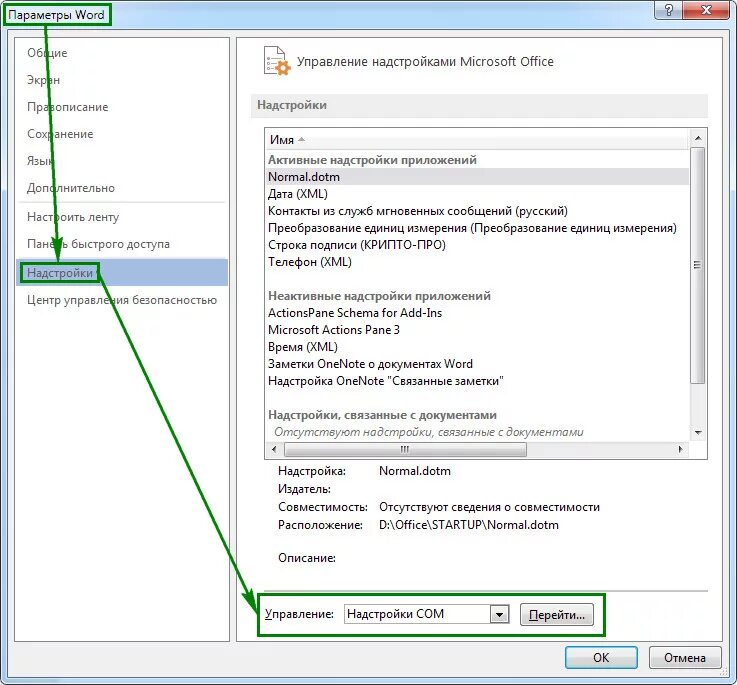Select the Normal.dotm add-in row
737x685 pixels.
click(477, 177)
